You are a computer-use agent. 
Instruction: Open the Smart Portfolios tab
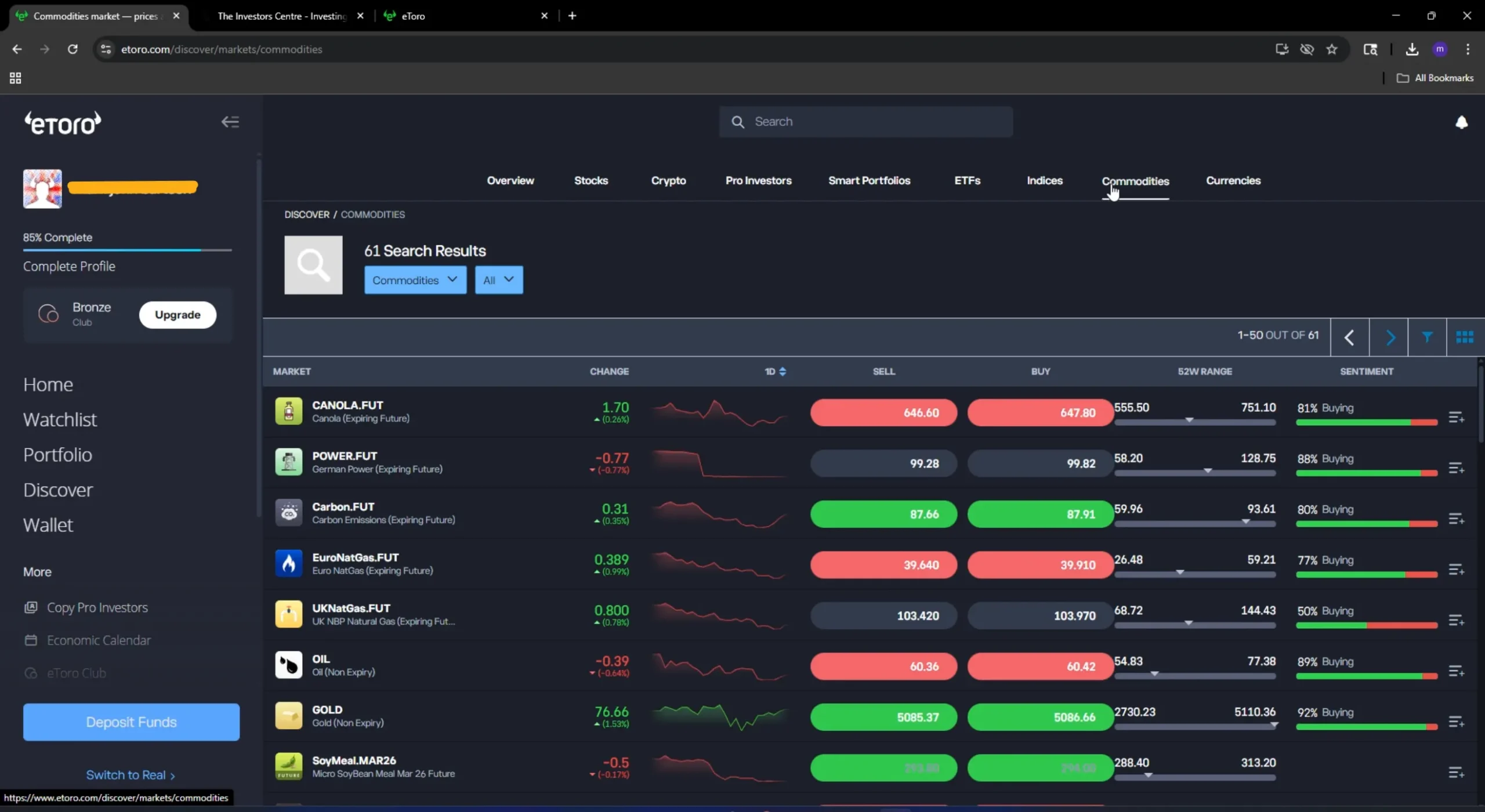pyautogui.click(x=869, y=180)
